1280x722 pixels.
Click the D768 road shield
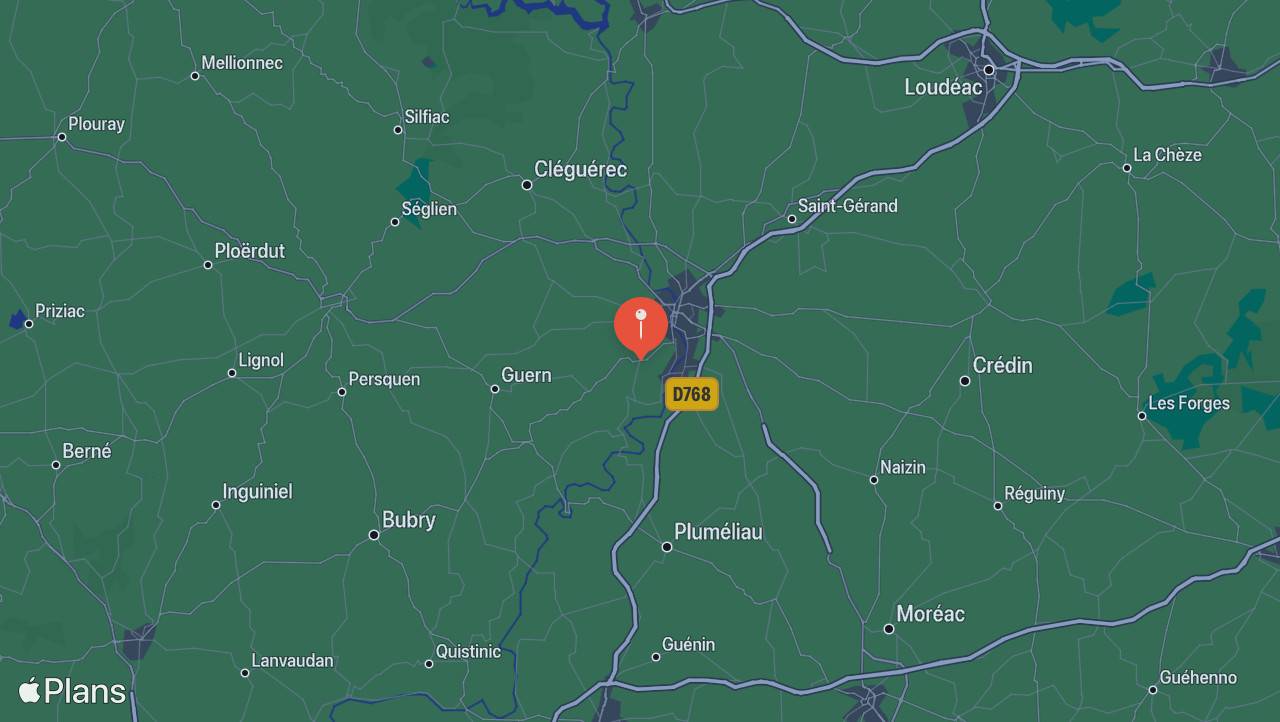click(x=692, y=394)
